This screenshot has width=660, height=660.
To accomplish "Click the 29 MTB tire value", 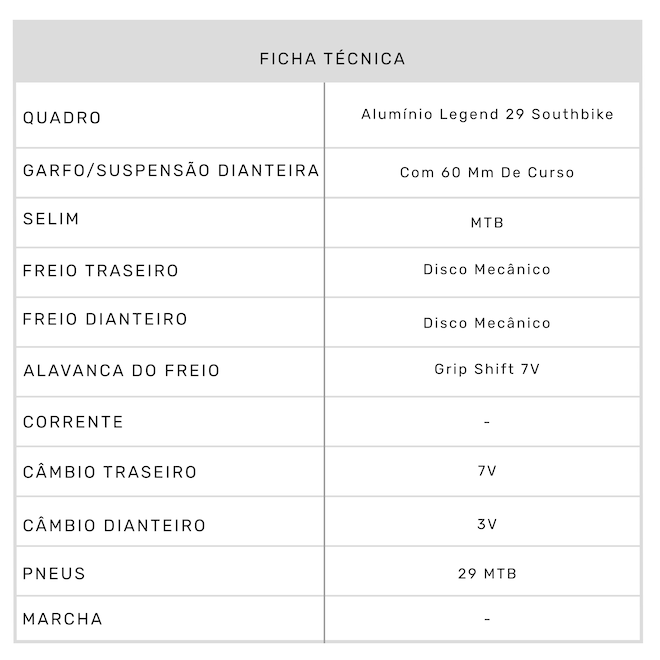I will point(487,574).
